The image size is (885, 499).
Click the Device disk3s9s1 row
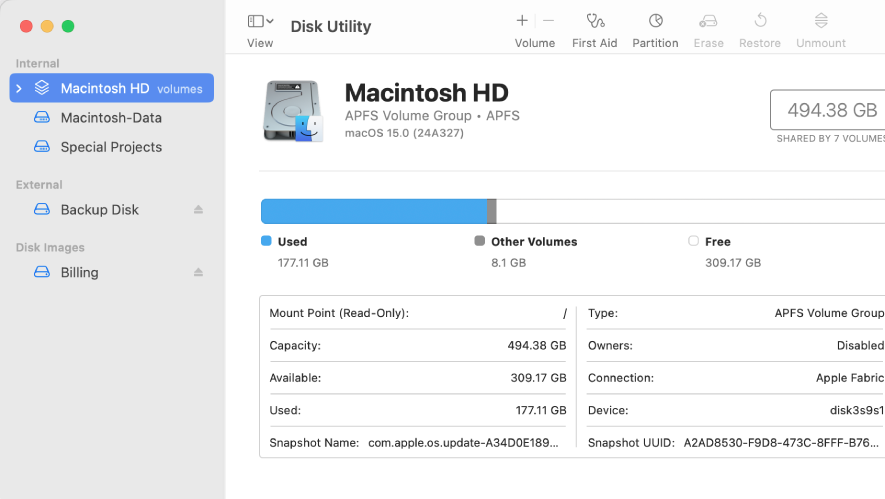(x=736, y=410)
